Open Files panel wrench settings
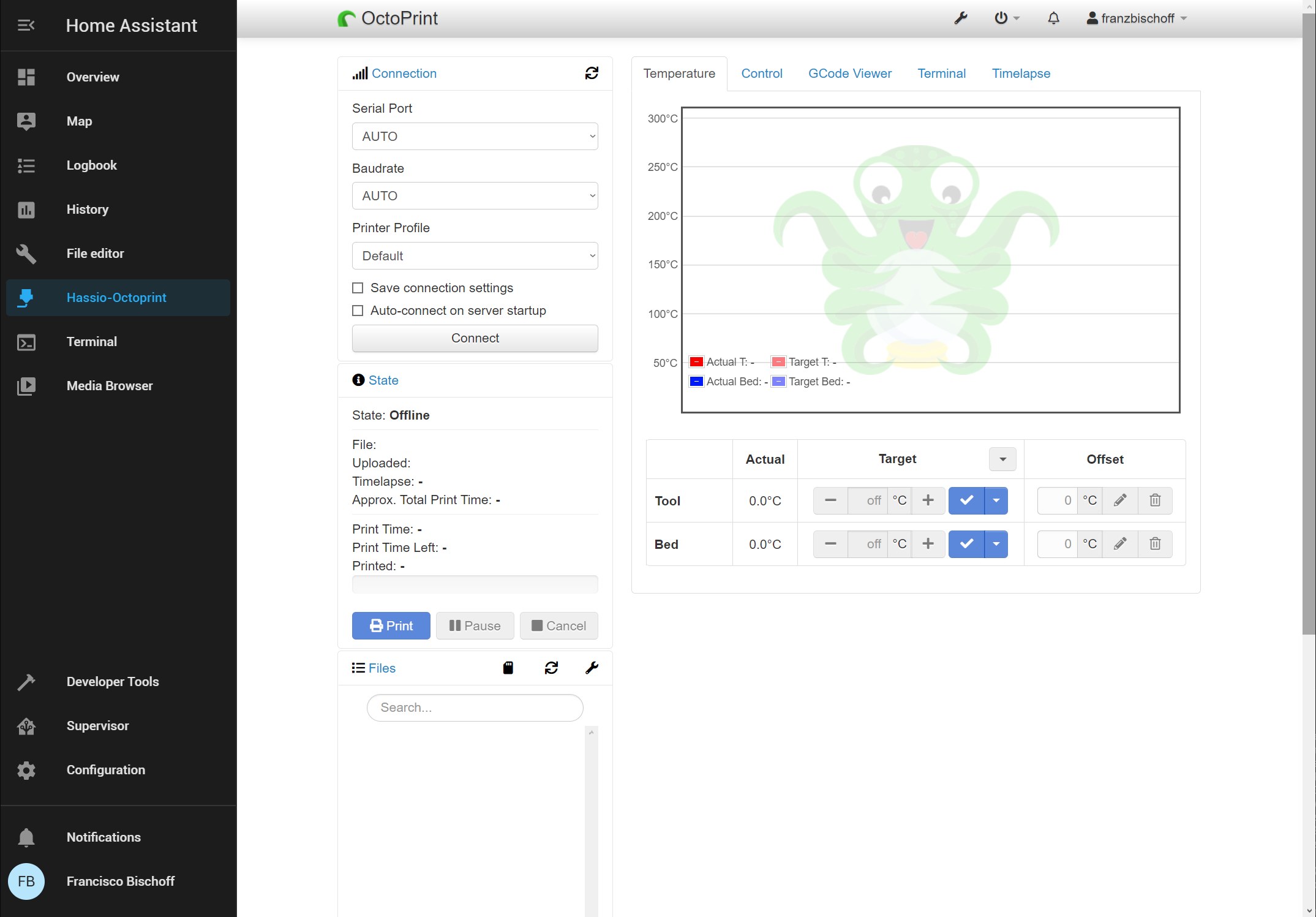Image resolution: width=1316 pixels, height=917 pixels. tap(592, 668)
